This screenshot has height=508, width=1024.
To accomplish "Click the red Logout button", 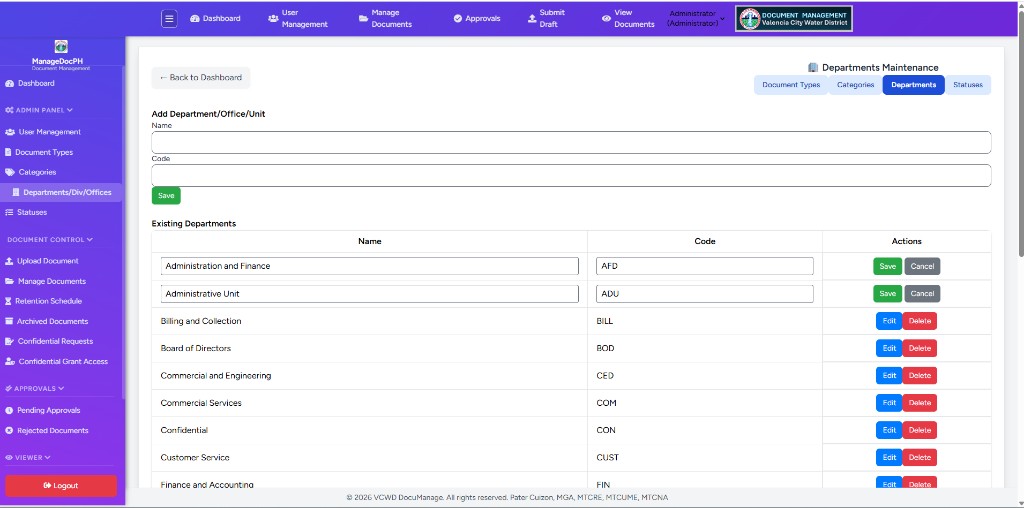I will 61,486.
